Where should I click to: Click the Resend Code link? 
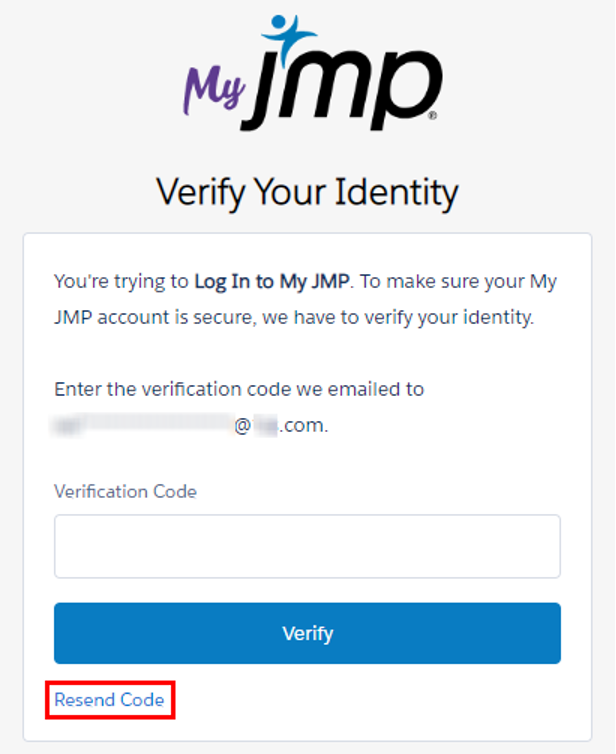[x=109, y=700]
